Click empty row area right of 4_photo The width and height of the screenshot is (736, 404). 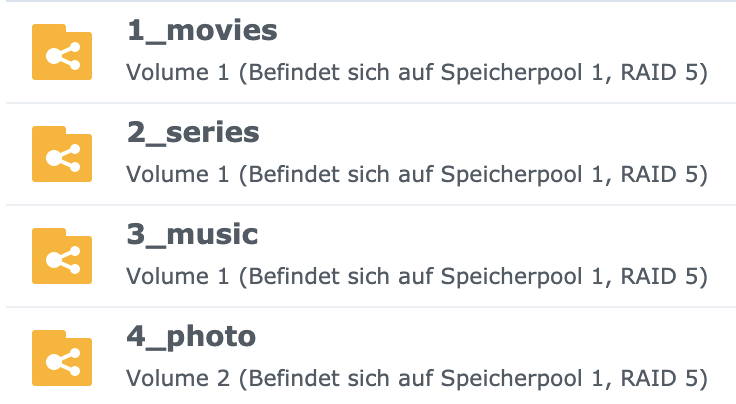(496, 337)
